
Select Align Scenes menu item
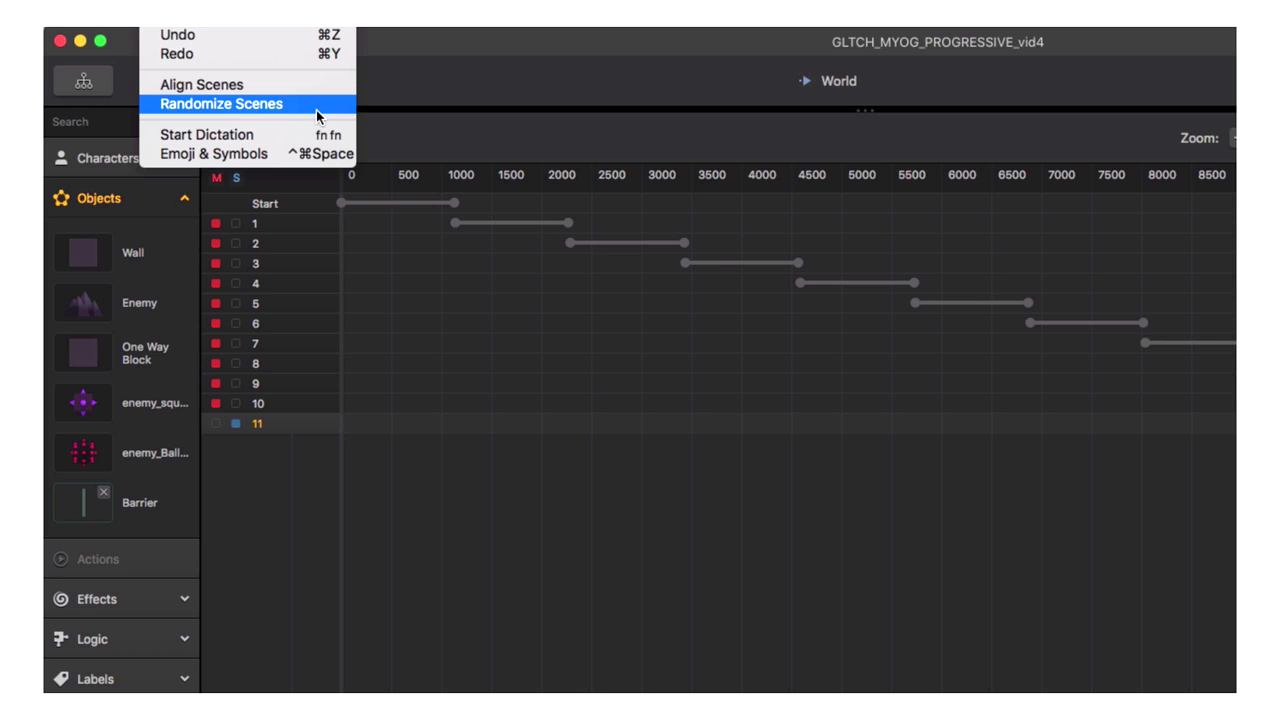pyautogui.click(x=202, y=85)
